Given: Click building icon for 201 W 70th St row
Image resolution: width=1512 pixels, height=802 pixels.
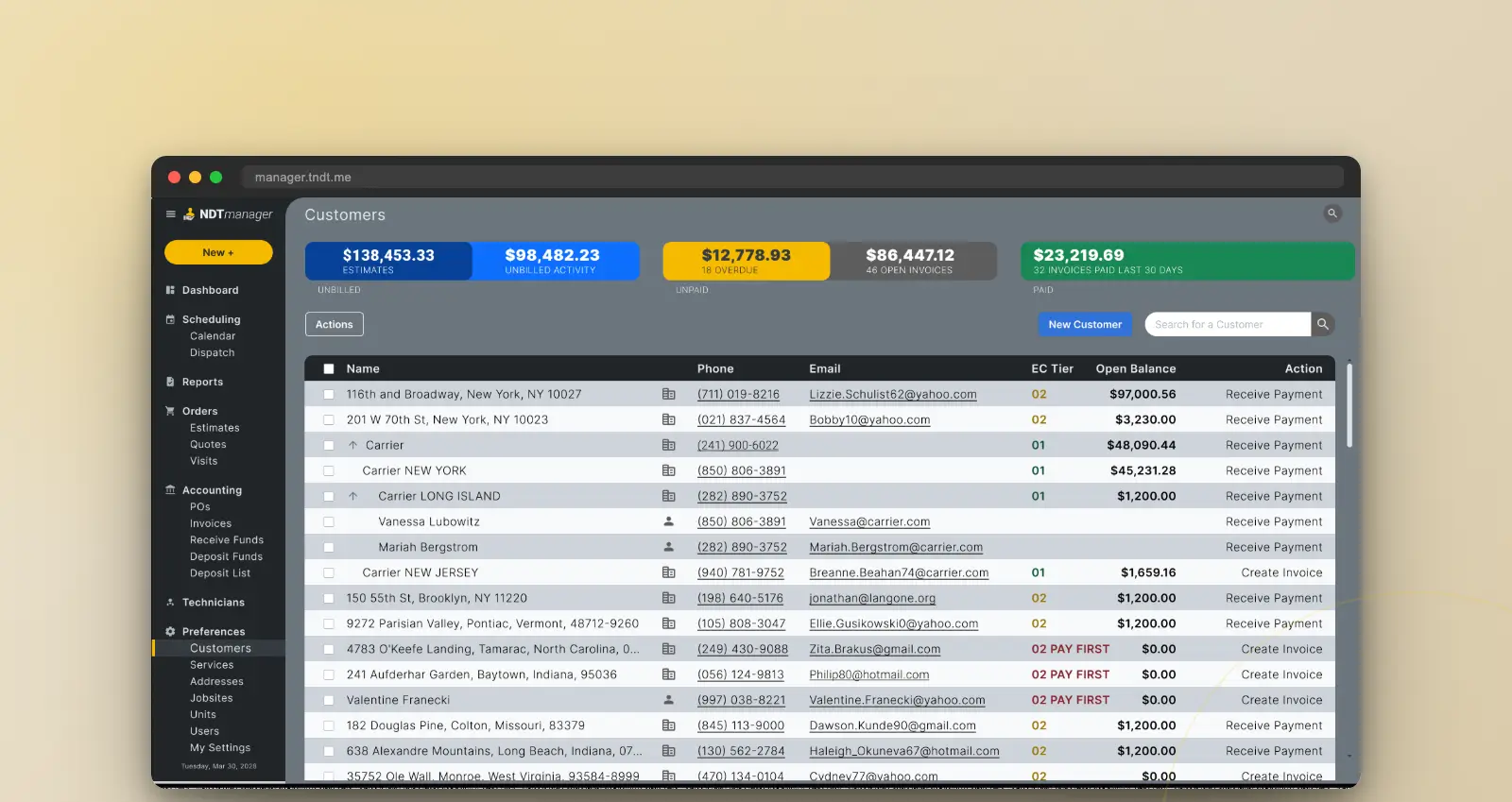Looking at the screenshot, I should pos(669,419).
